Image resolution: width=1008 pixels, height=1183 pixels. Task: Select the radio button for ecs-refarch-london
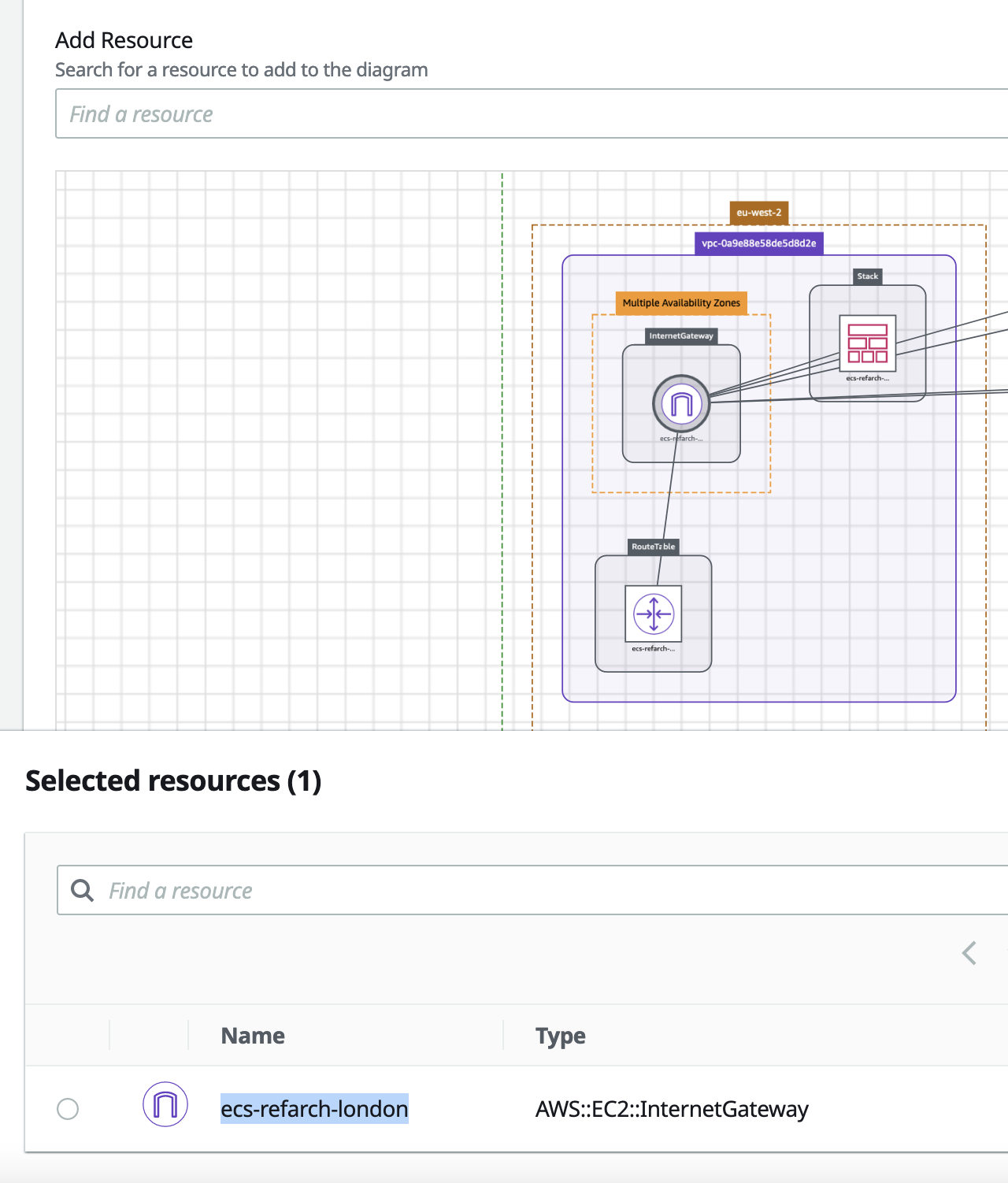pos(68,1109)
